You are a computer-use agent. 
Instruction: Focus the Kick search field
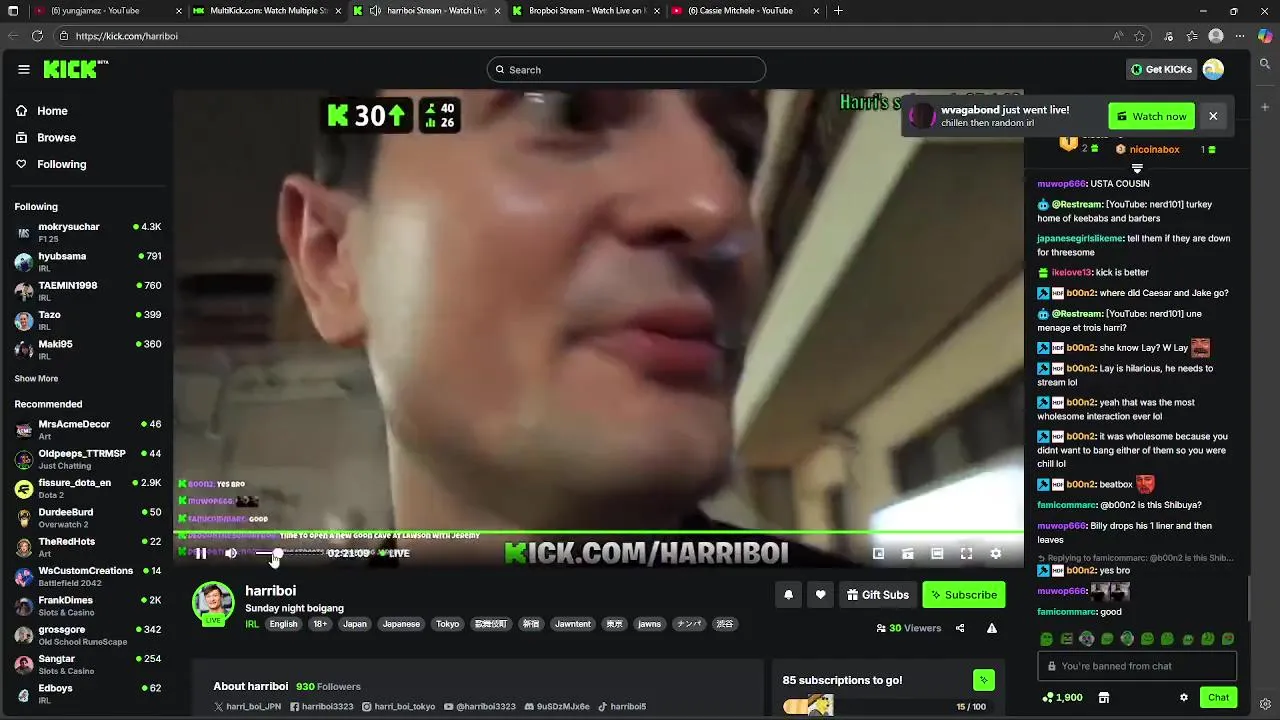(x=626, y=69)
